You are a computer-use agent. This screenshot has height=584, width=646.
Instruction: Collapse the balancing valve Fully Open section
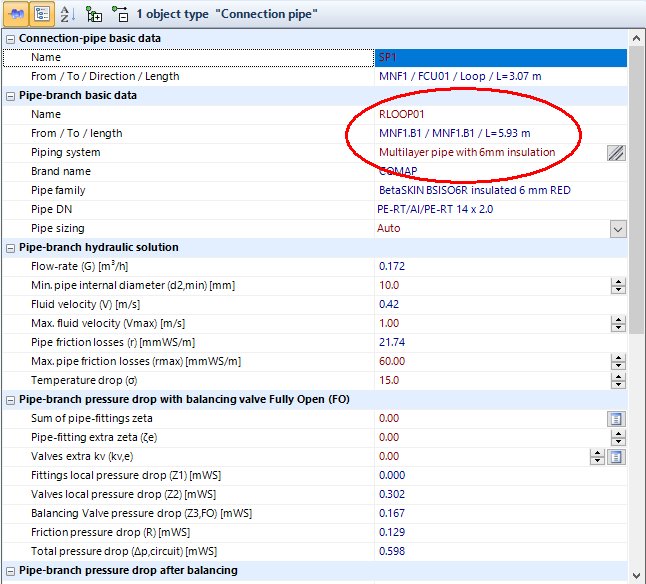point(10,400)
